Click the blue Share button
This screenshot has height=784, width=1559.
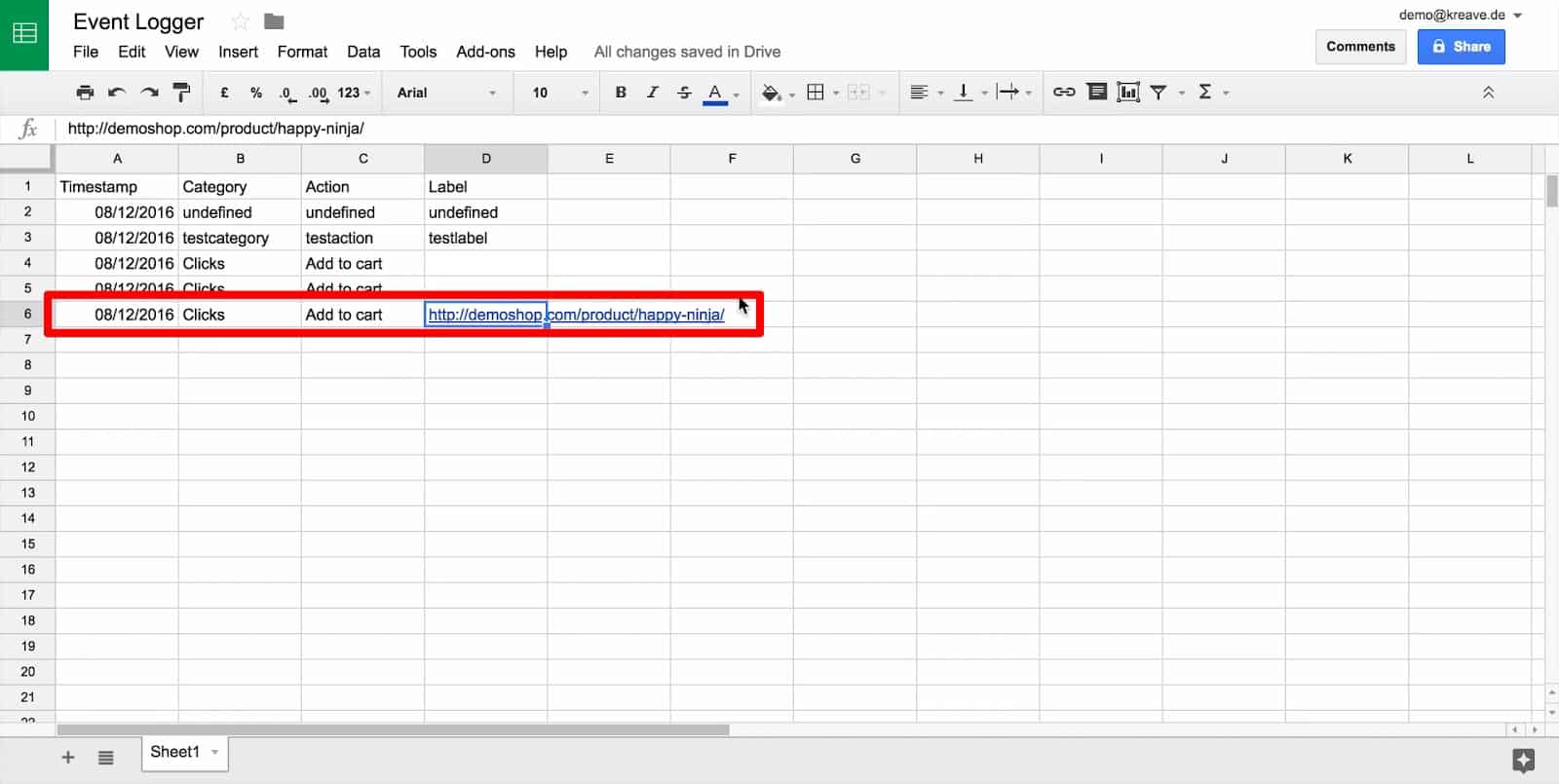[x=1461, y=47]
